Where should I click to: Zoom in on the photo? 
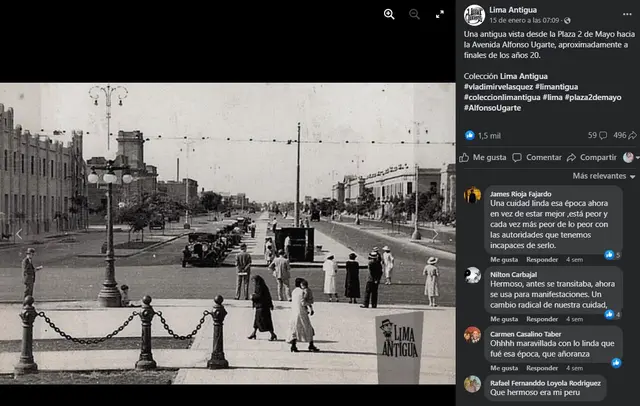[x=389, y=14]
